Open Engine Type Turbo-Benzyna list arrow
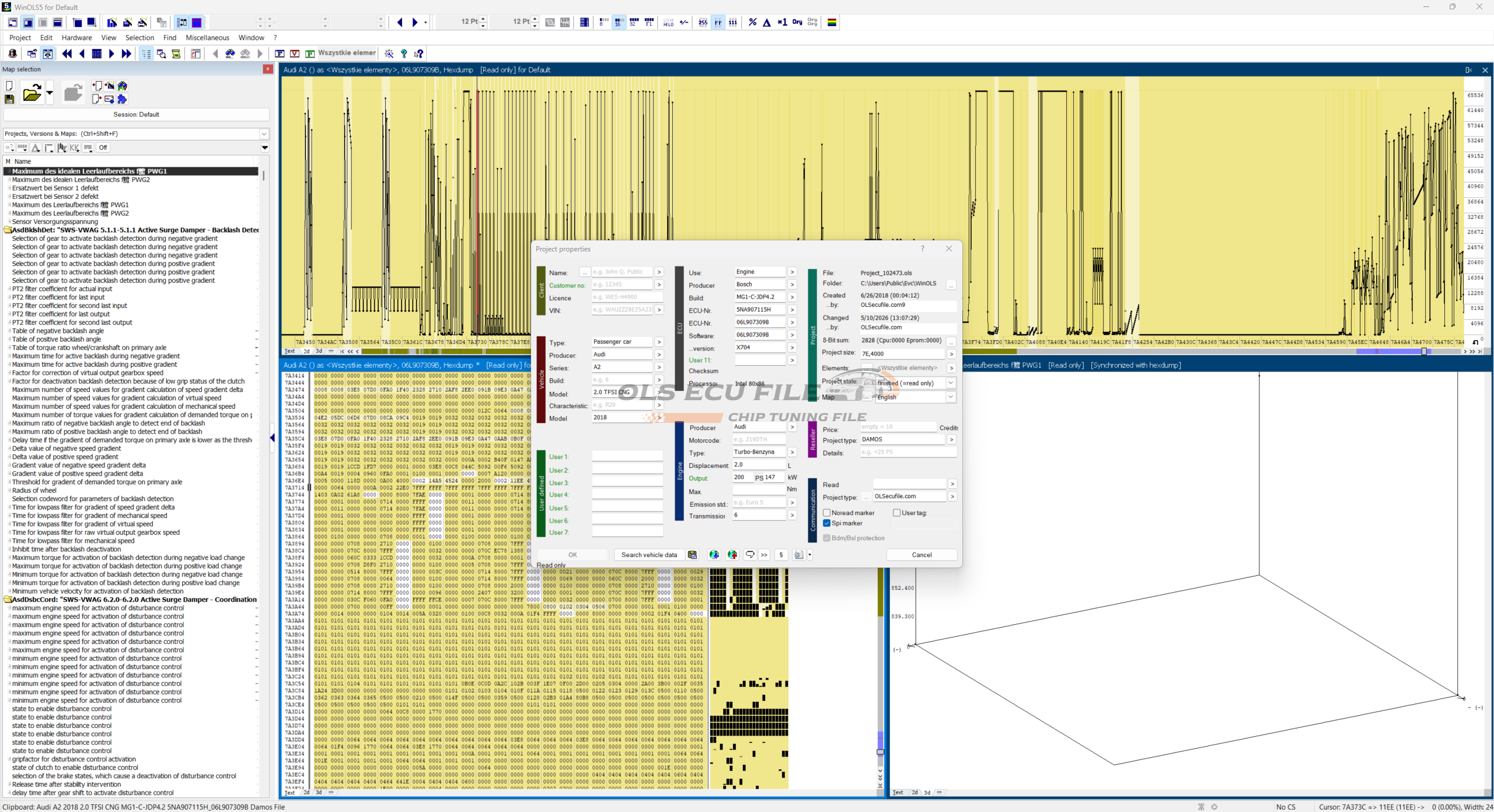 [x=792, y=452]
